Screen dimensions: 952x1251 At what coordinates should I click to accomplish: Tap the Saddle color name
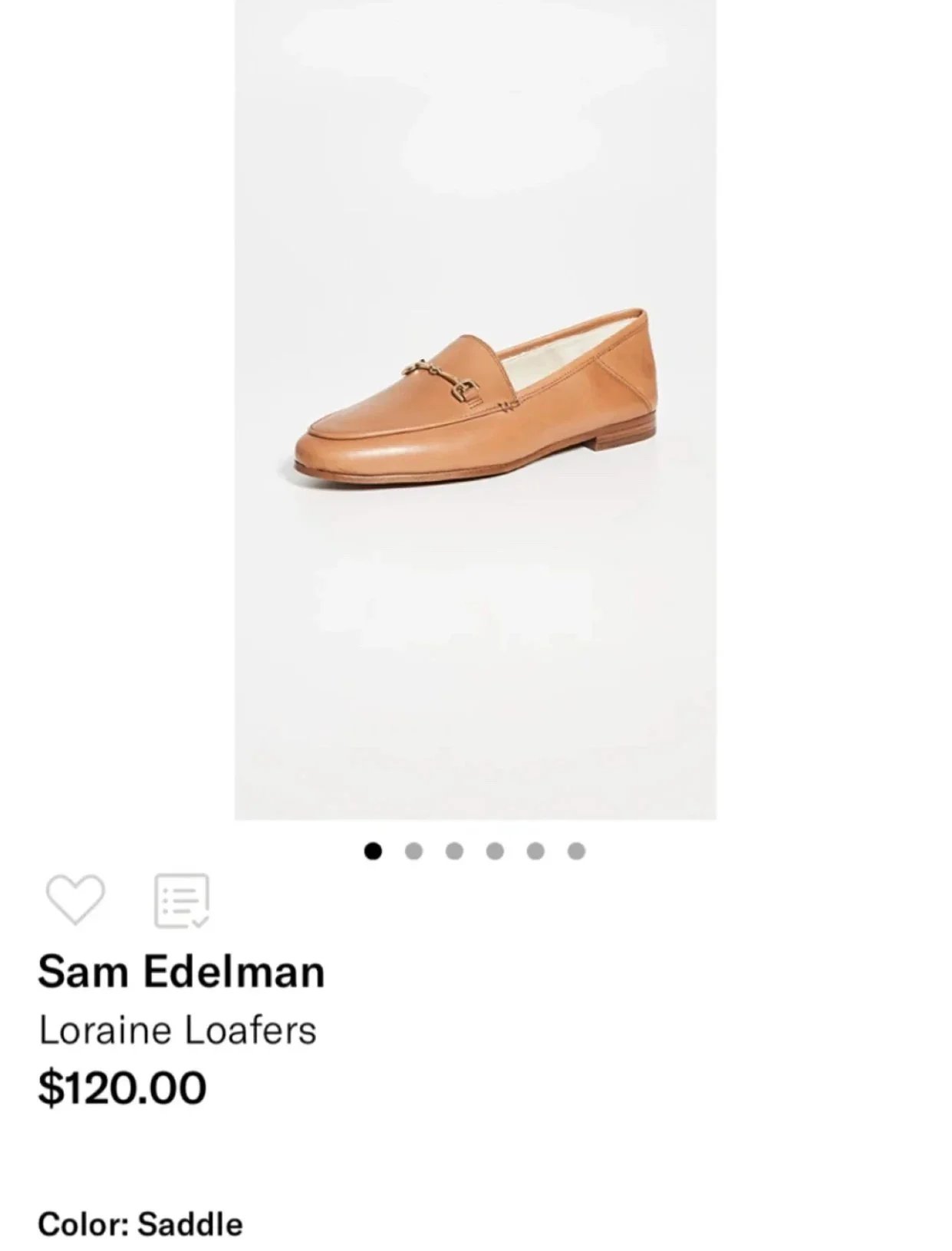[x=190, y=1224]
